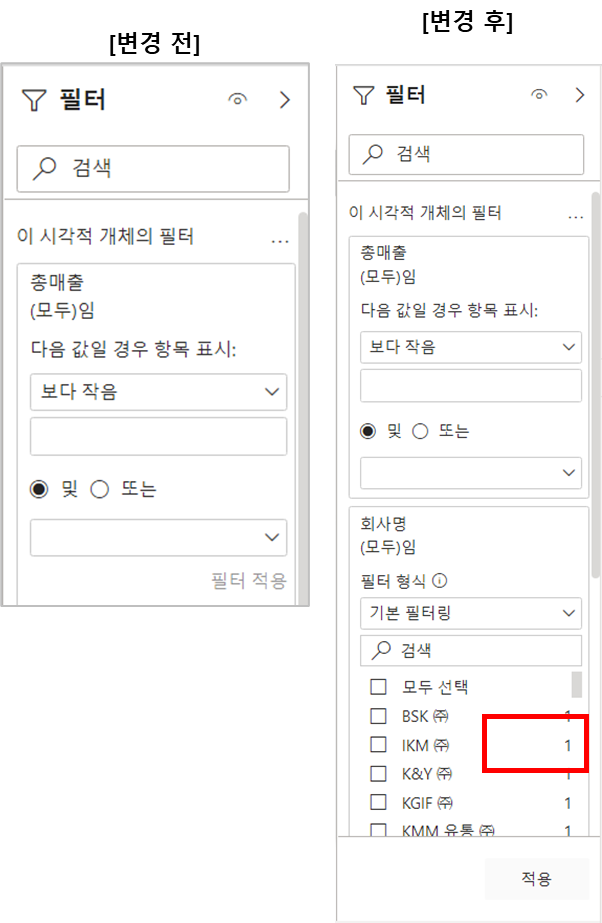This screenshot has width=602, height=923.
Task: Click the info icon next to 필터 형식
Action: coord(440,581)
